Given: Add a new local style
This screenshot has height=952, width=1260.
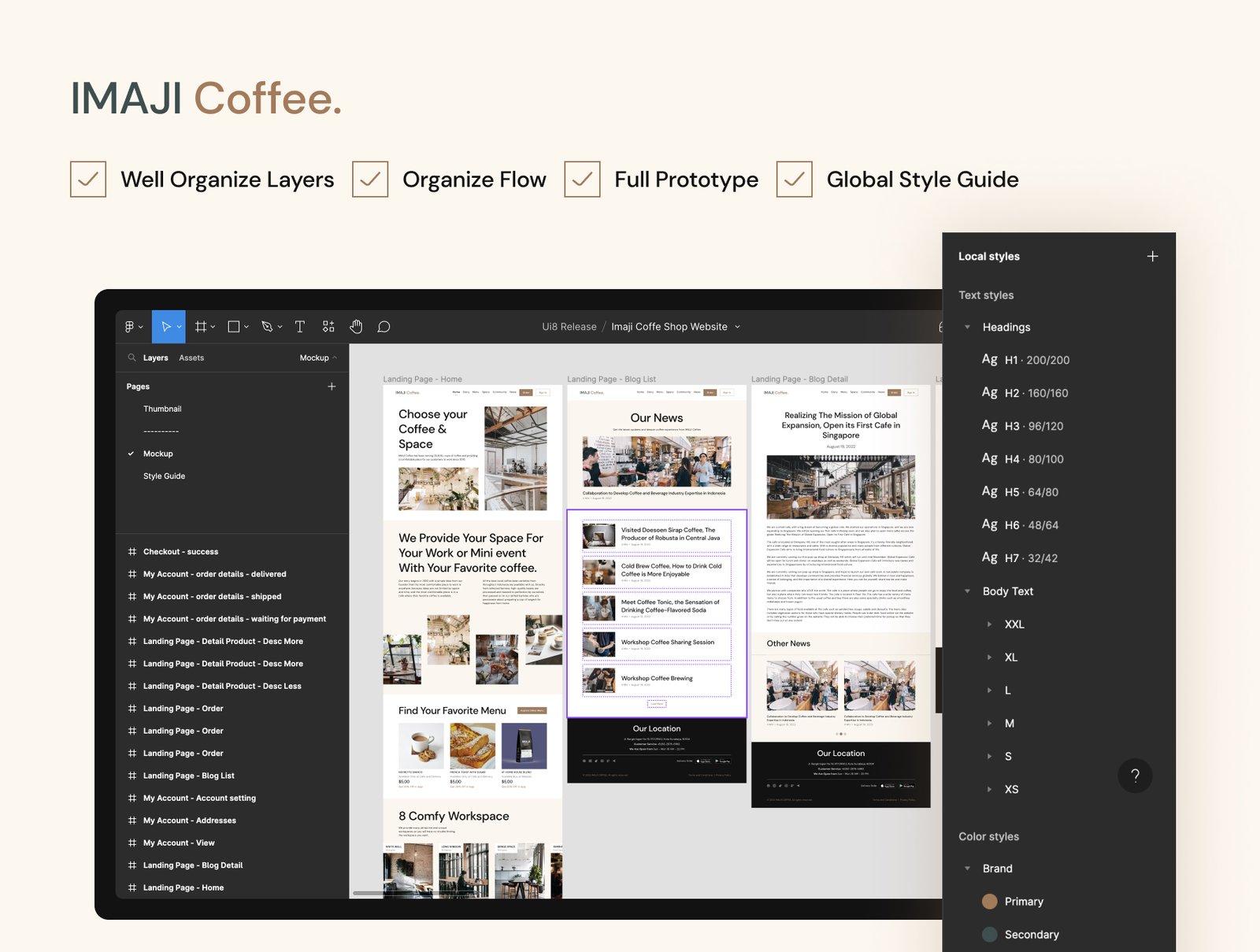Looking at the screenshot, I should pyautogui.click(x=1153, y=257).
